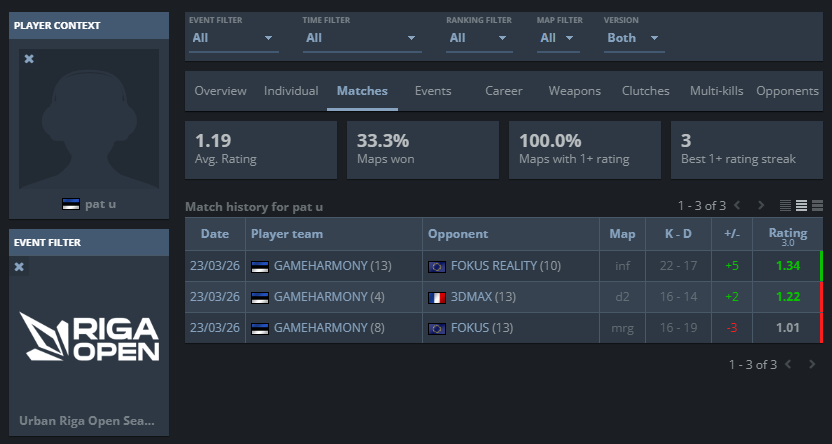Open GAMEHARMONY (4) team link
832x444 pixels.
click(x=329, y=297)
